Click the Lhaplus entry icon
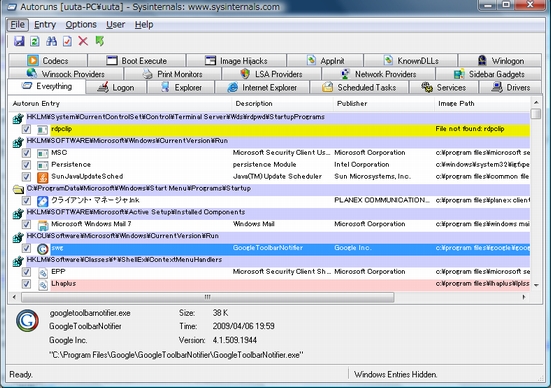This screenshot has height=388, width=551. click(43, 285)
